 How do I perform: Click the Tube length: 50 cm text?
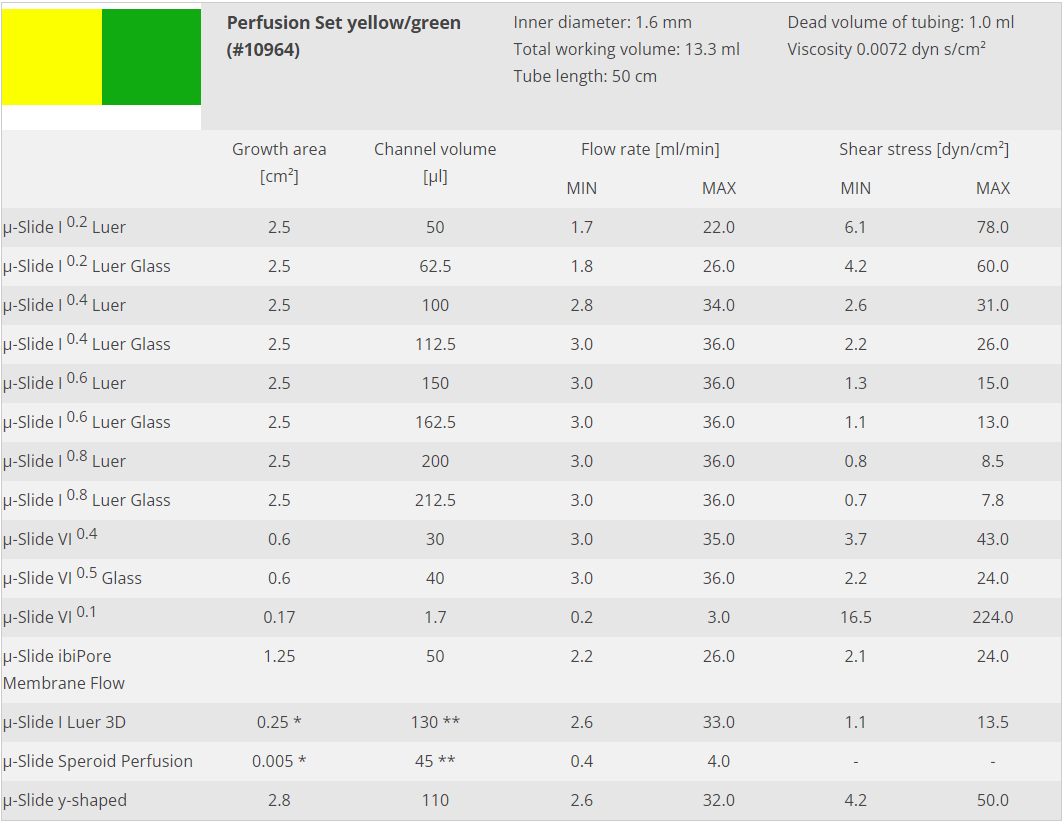click(585, 76)
